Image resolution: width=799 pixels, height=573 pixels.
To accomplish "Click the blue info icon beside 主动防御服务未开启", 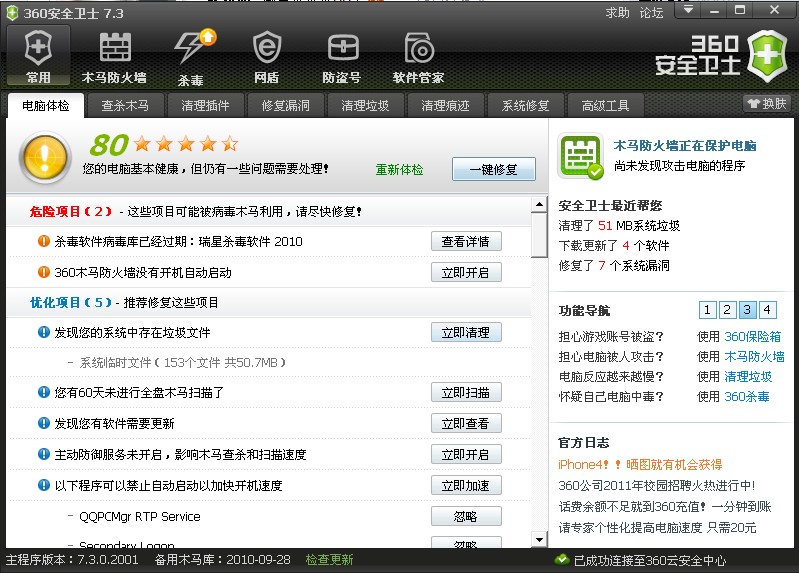I will (44, 454).
